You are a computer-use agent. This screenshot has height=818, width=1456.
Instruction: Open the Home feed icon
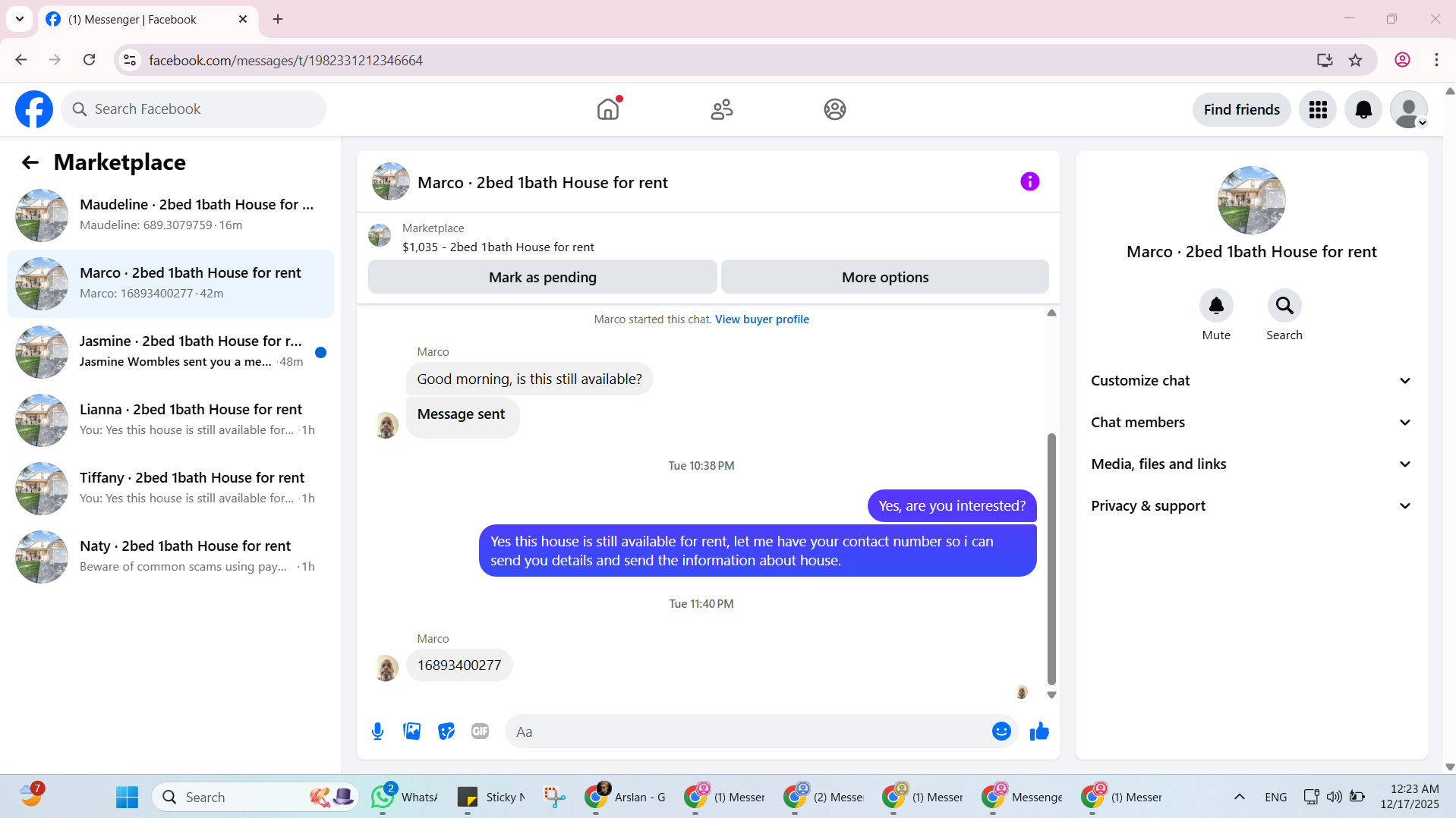click(x=608, y=109)
